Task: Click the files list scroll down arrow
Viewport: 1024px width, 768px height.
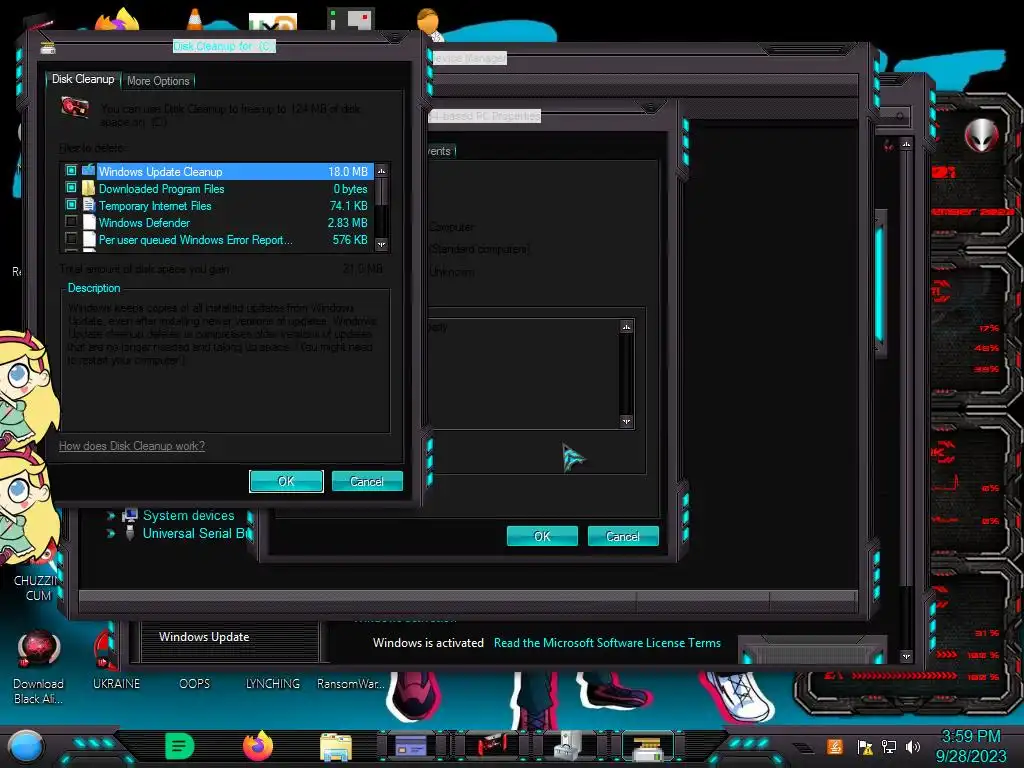Action: (382, 244)
